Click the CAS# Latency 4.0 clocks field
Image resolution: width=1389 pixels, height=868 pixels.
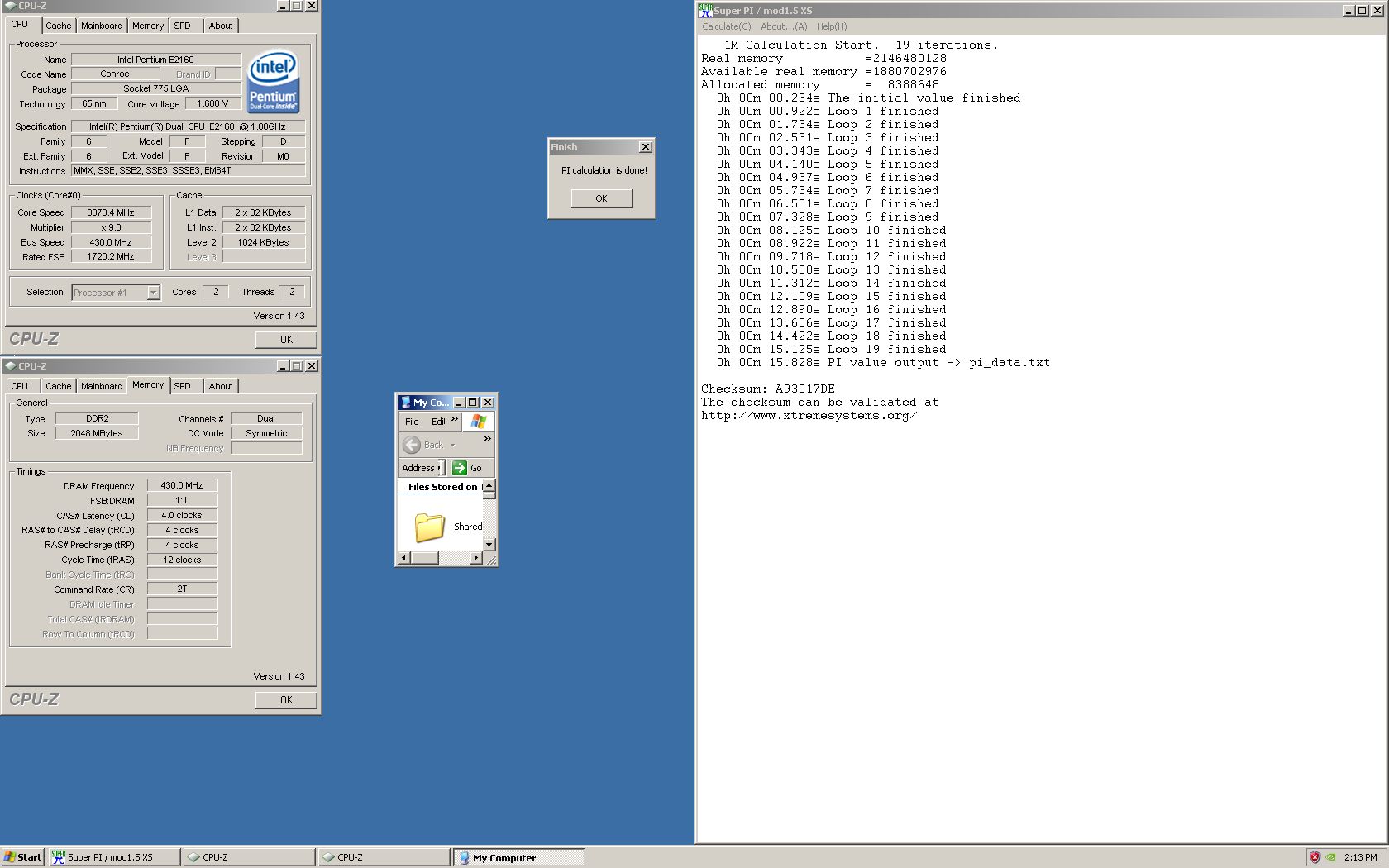click(182, 516)
